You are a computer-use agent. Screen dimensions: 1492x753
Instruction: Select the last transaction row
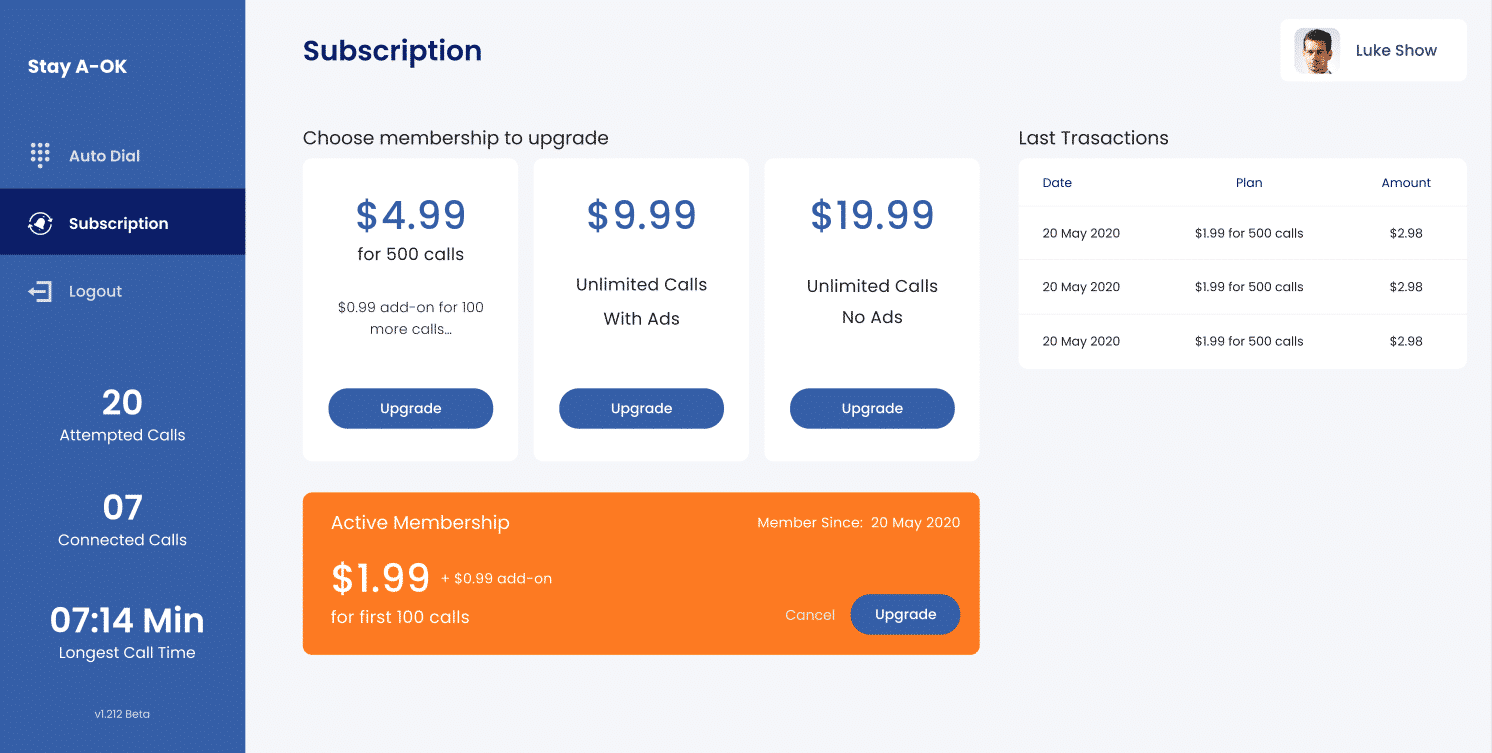click(x=1242, y=341)
